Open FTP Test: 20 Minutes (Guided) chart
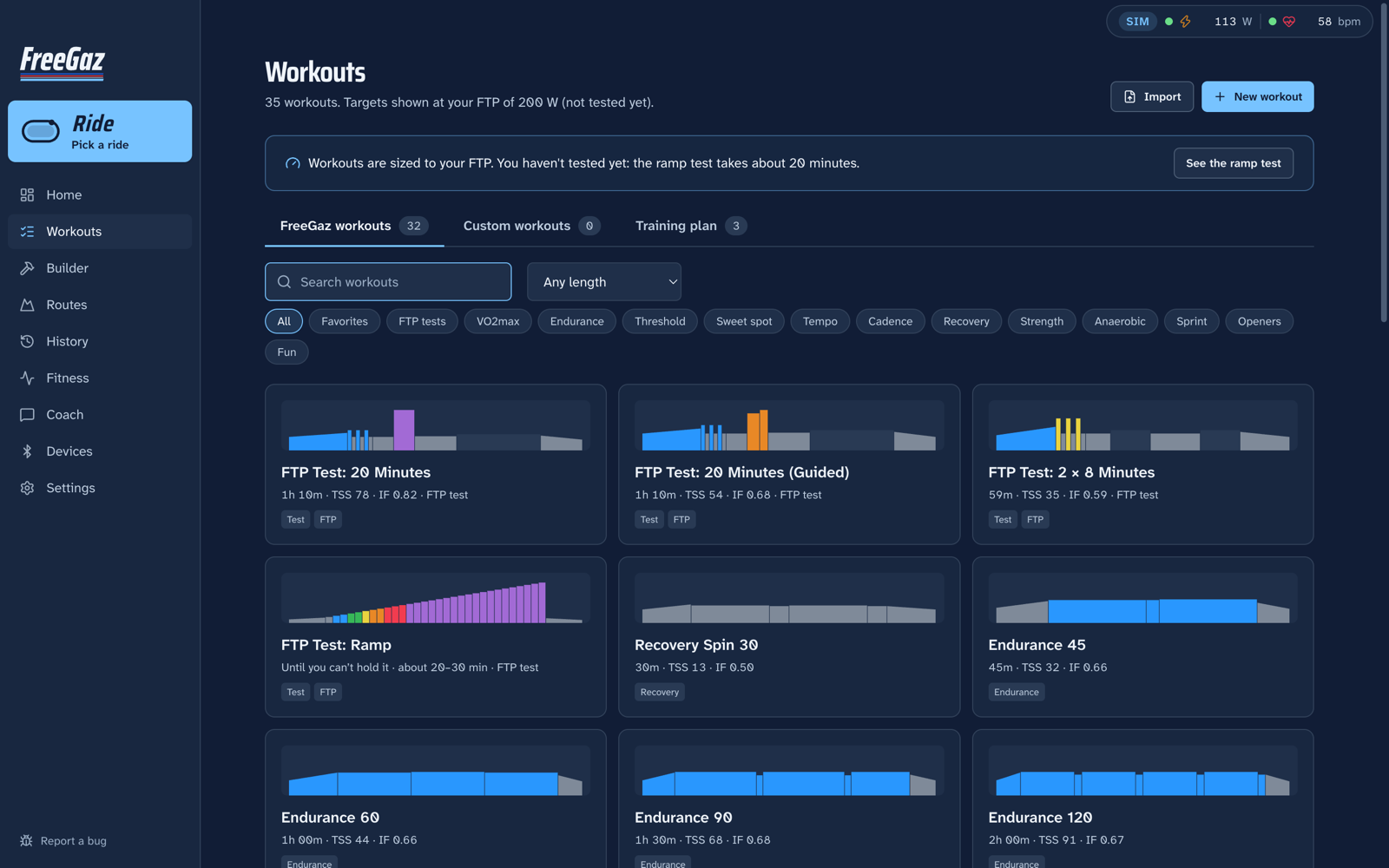The image size is (1389, 868). pyautogui.click(x=789, y=425)
